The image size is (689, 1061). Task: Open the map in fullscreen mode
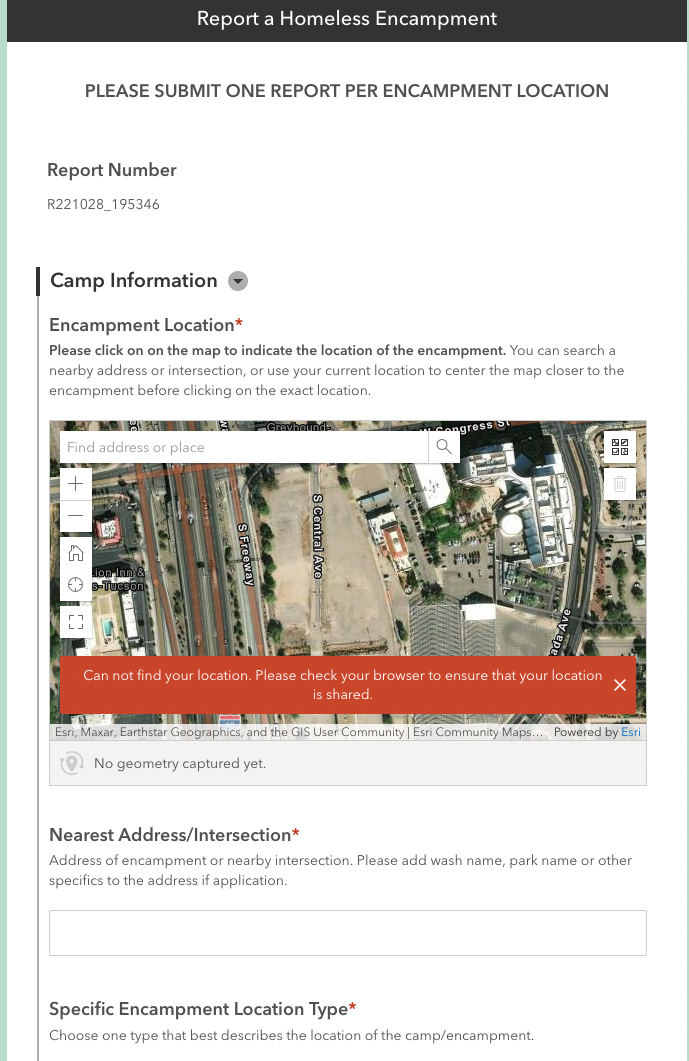76,624
